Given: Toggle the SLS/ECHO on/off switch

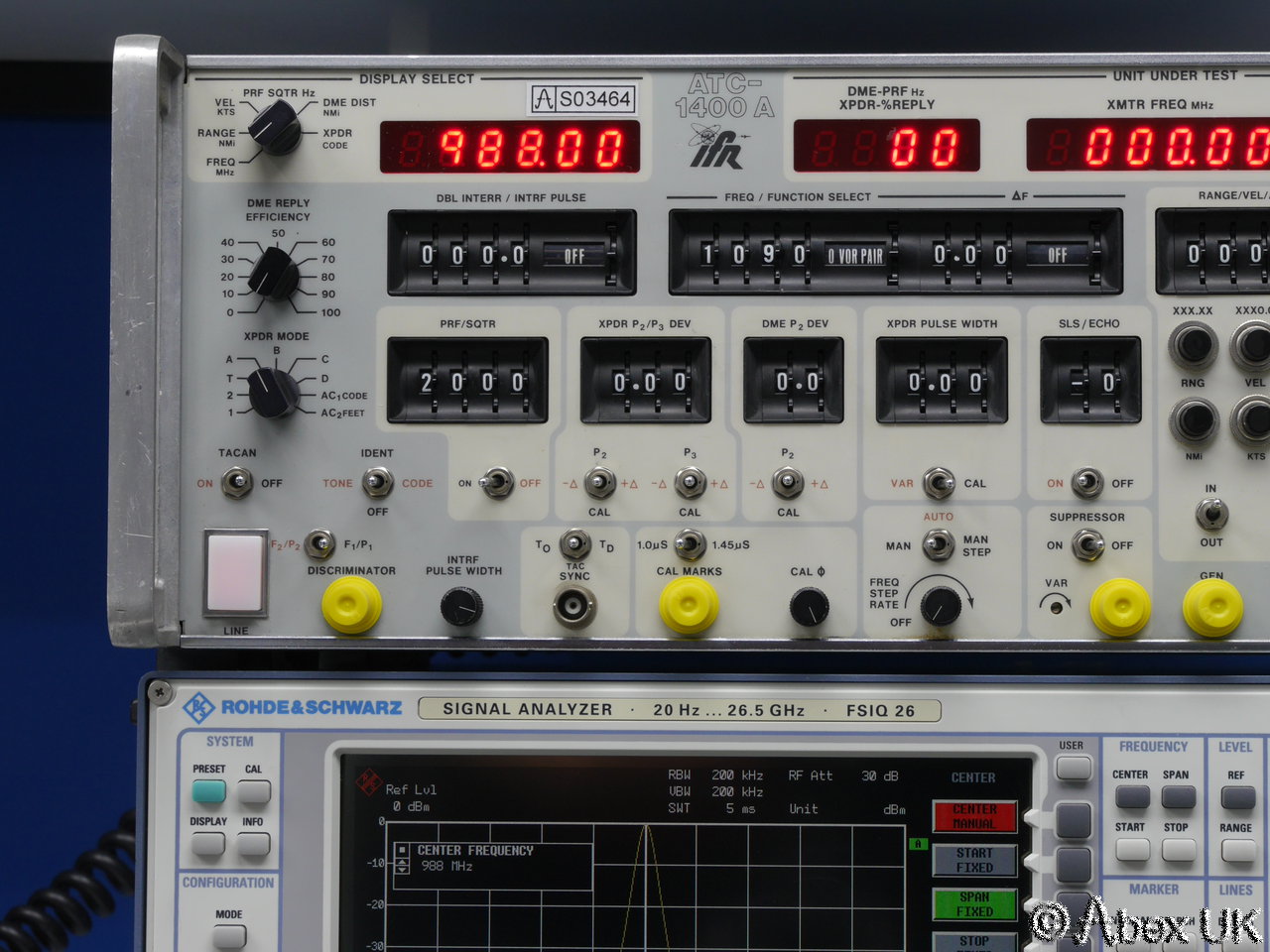Looking at the screenshot, I should pyautogui.click(x=1087, y=483).
